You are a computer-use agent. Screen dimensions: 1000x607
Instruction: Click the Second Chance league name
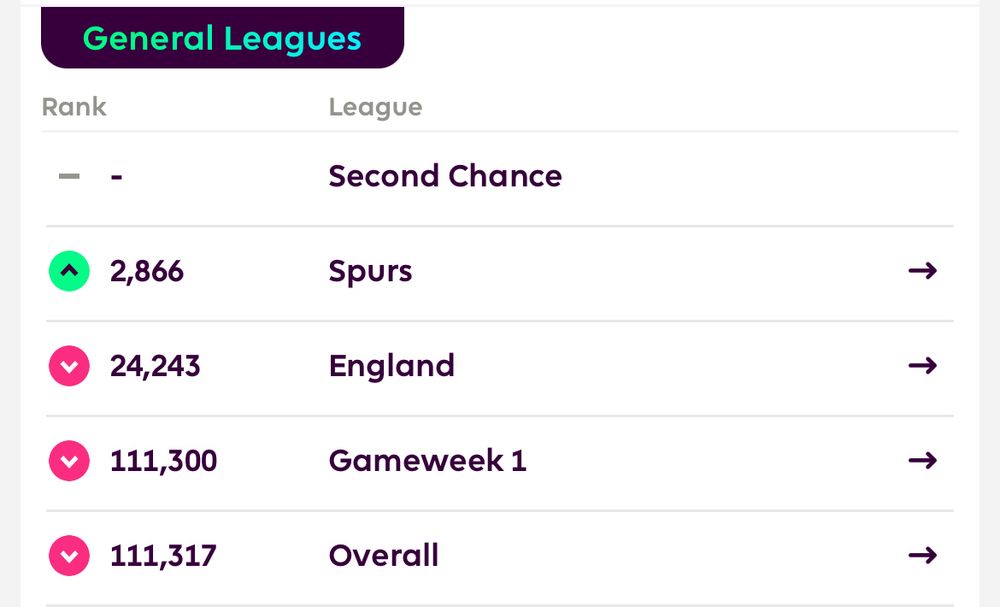(445, 176)
